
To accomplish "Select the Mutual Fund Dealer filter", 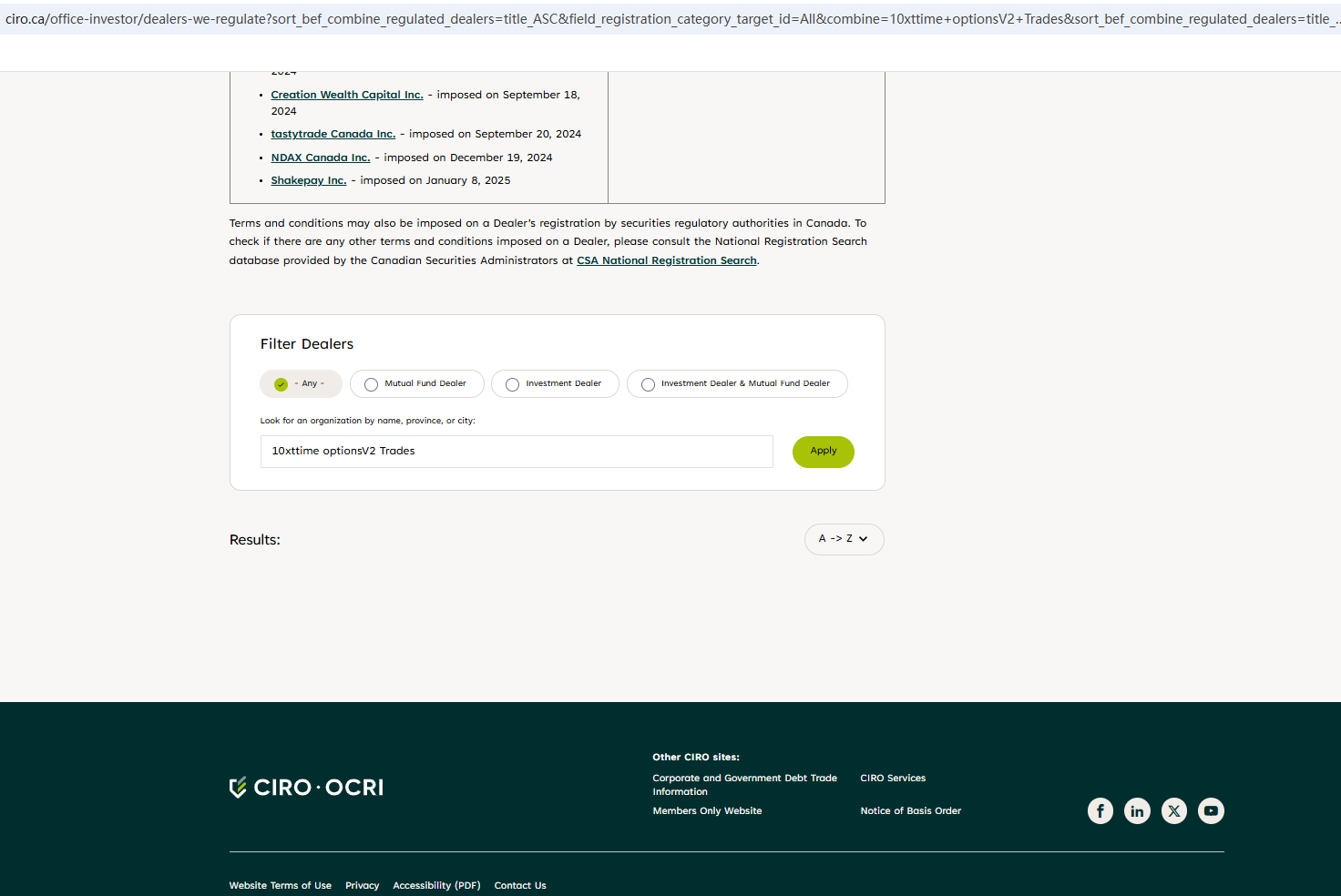I will (417, 384).
